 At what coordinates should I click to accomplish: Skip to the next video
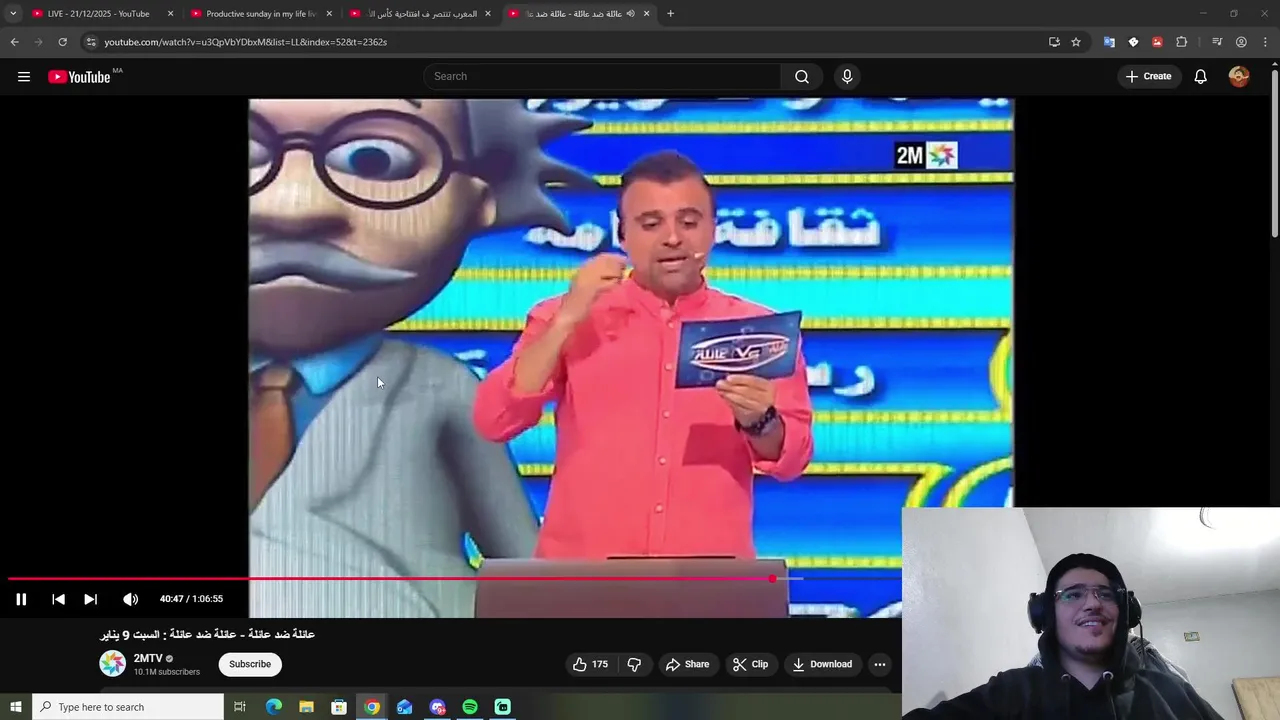coord(90,599)
